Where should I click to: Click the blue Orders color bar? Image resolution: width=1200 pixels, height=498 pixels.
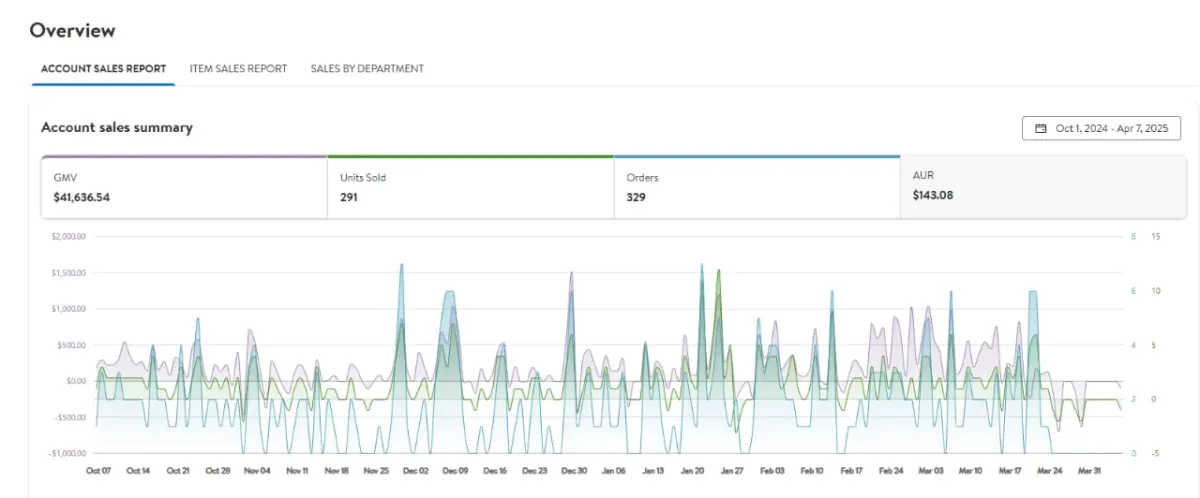(x=756, y=157)
